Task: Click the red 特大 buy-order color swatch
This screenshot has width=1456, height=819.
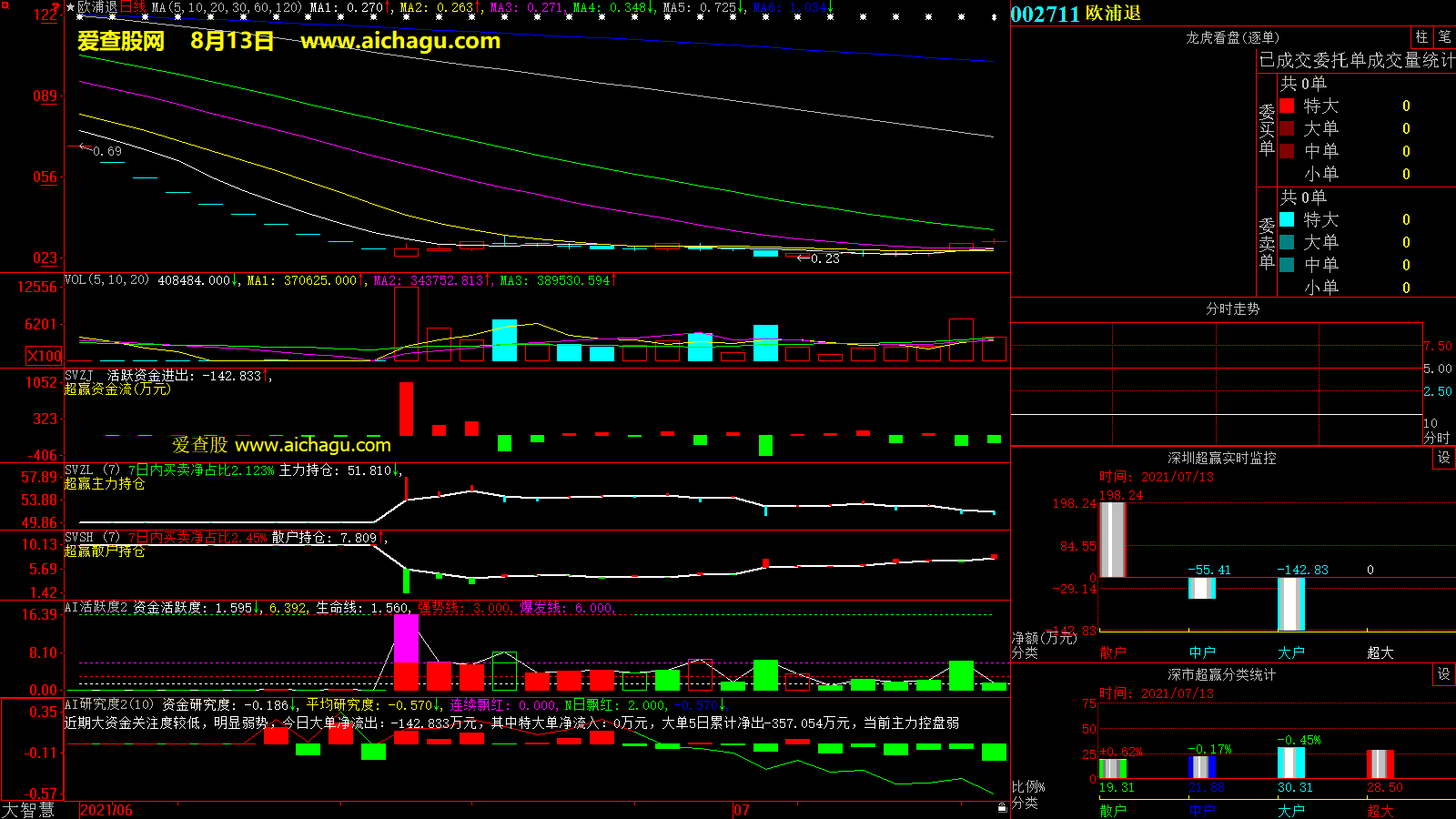Action: coord(1287,106)
